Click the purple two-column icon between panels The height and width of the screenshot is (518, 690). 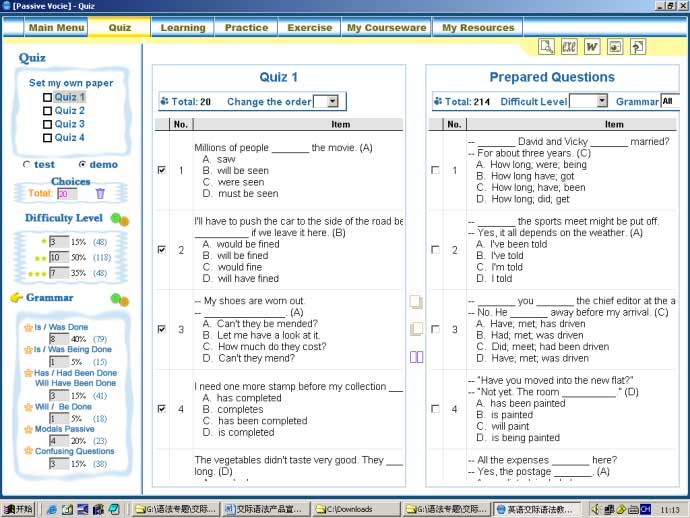click(x=416, y=357)
